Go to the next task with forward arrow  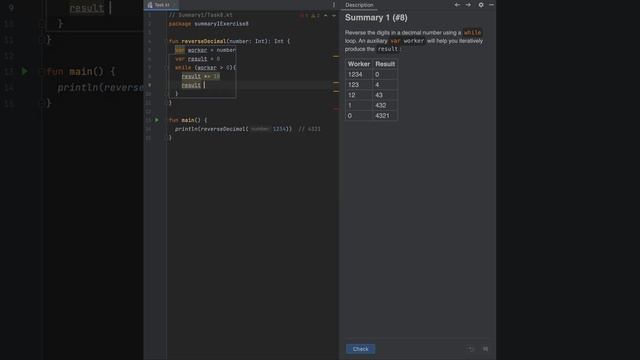468,5
